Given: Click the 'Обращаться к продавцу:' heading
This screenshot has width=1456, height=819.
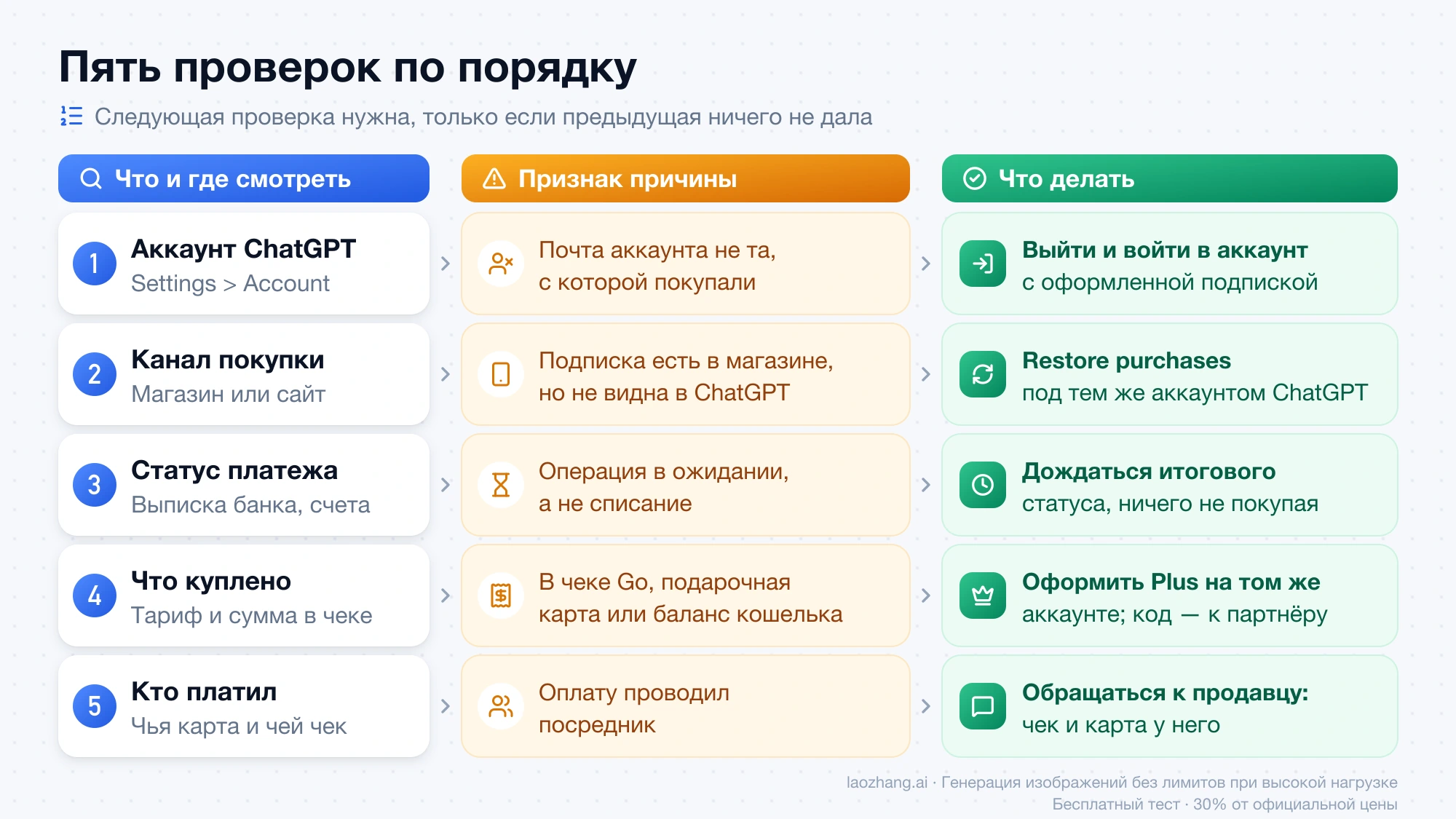Looking at the screenshot, I should [x=1165, y=692].
